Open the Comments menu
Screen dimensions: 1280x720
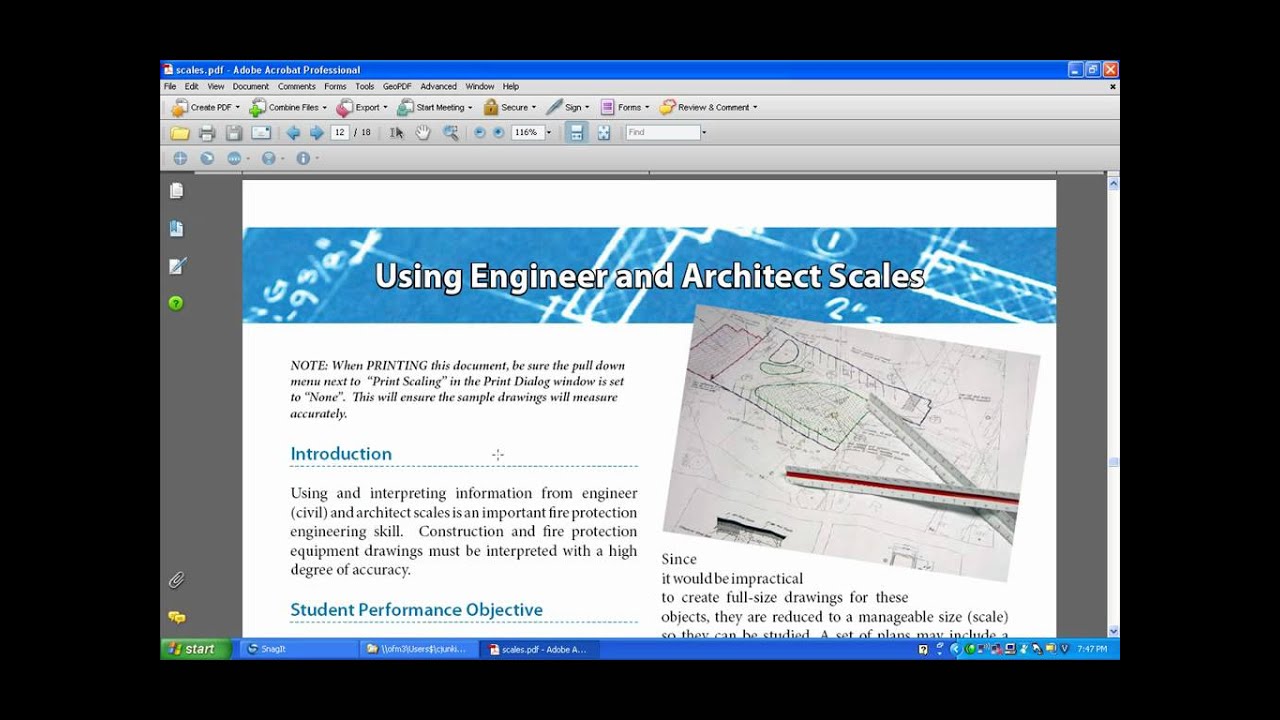(x=297, y=87)
